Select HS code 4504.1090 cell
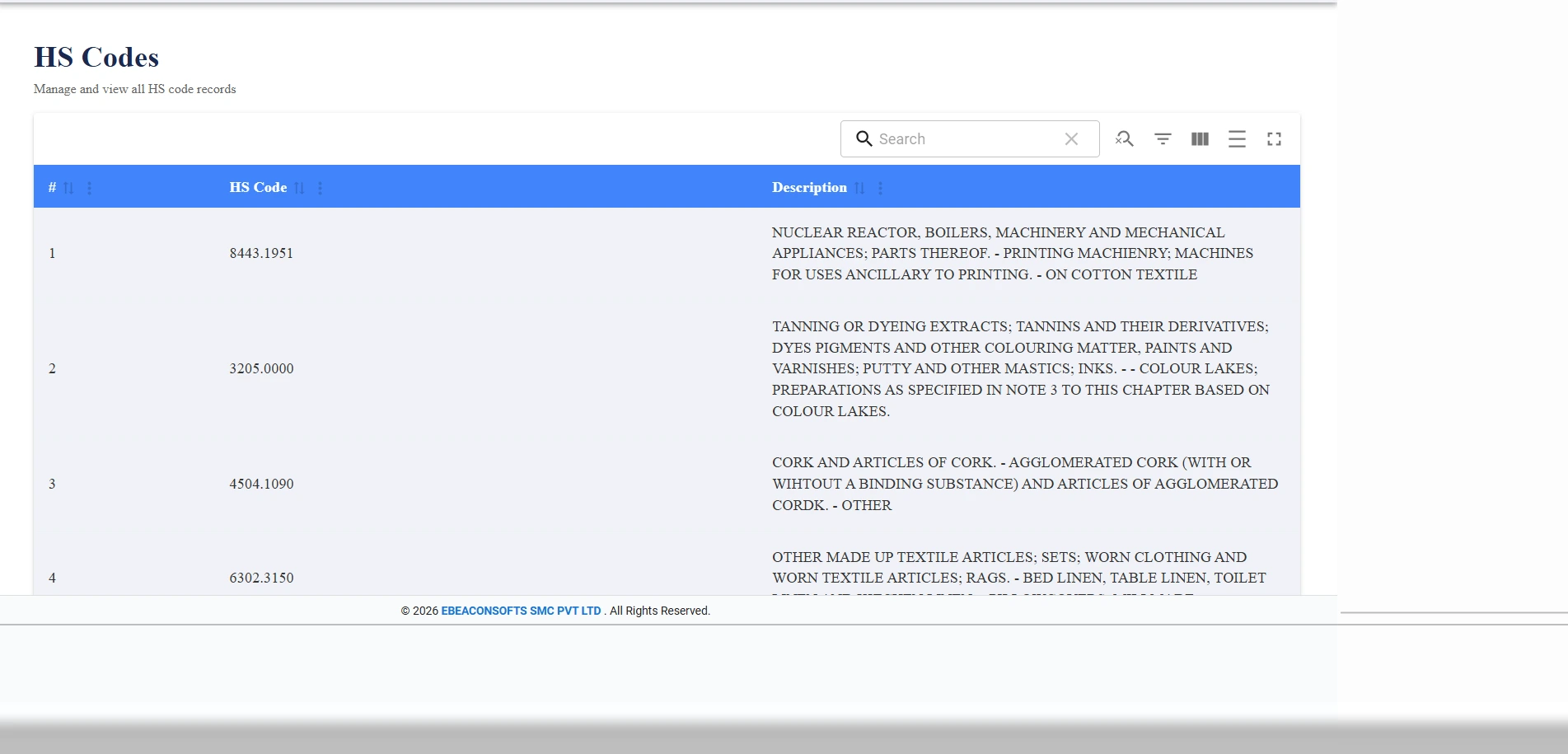 (x=261, y=484)
